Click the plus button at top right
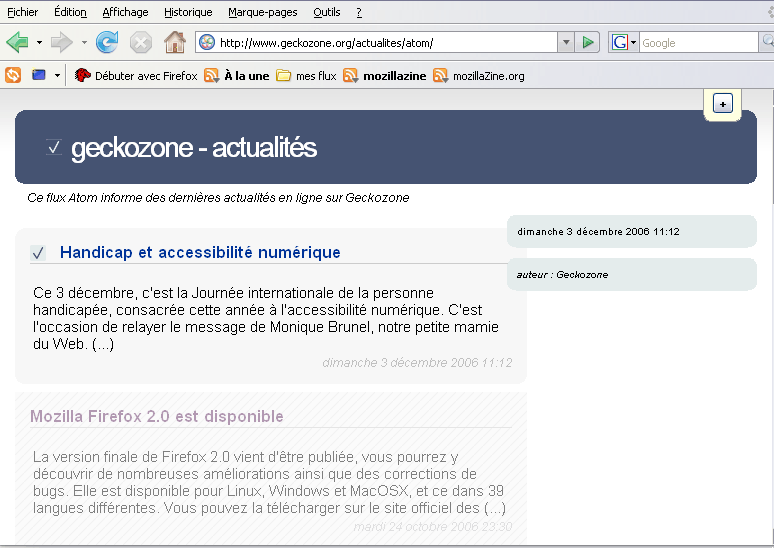 pyautogui.click(x=723, y=104)
